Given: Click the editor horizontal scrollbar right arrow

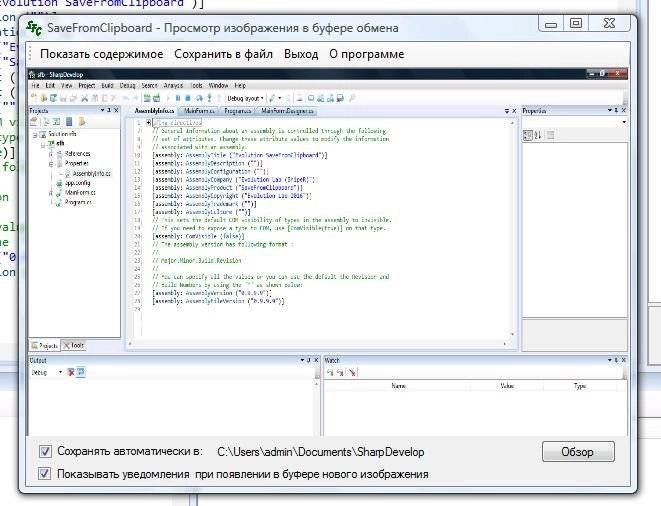Looking at the screenshot, I should coord(505,344).
